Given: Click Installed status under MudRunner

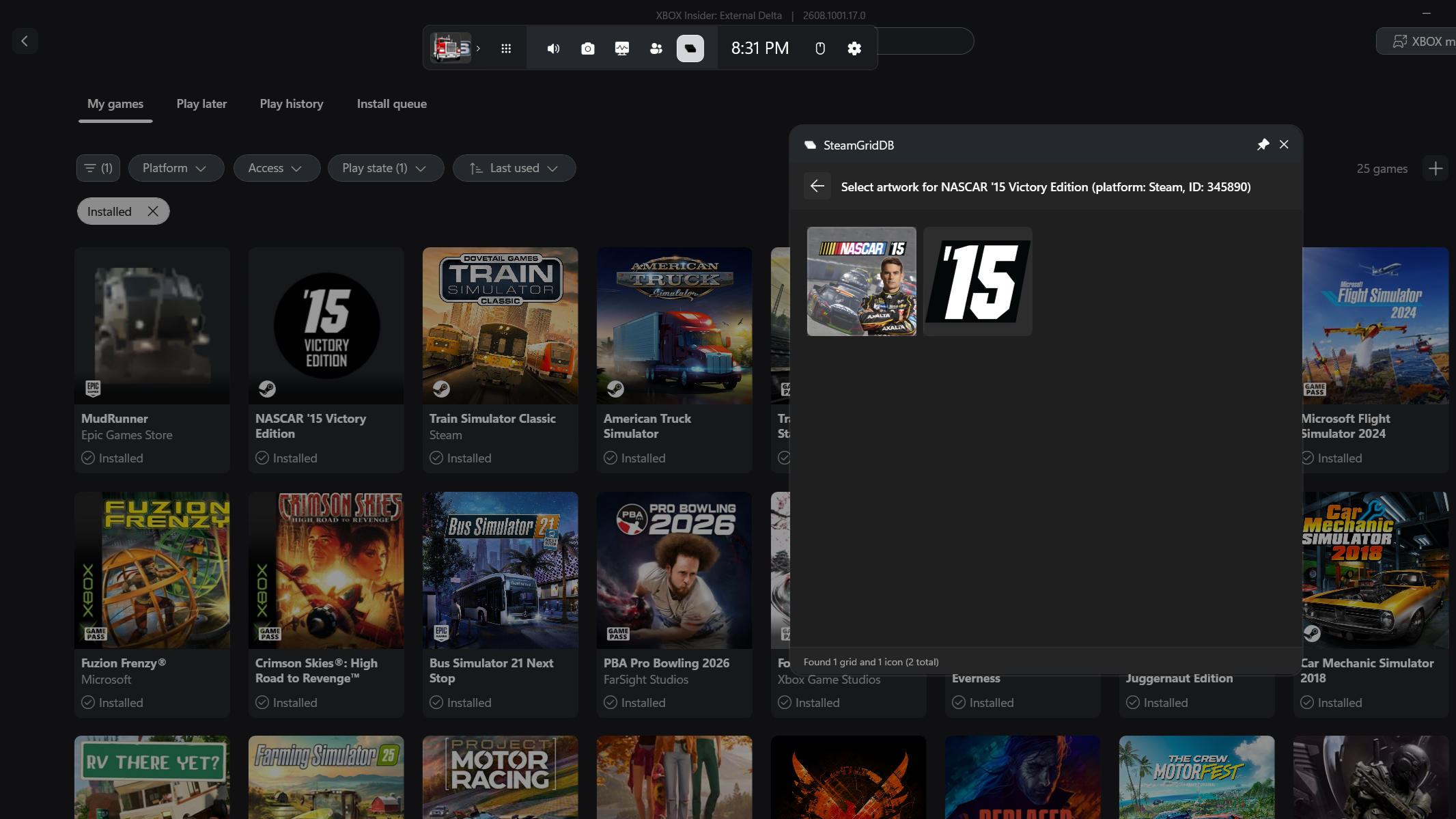Looking at the screenshot, I should pos(113,458).
